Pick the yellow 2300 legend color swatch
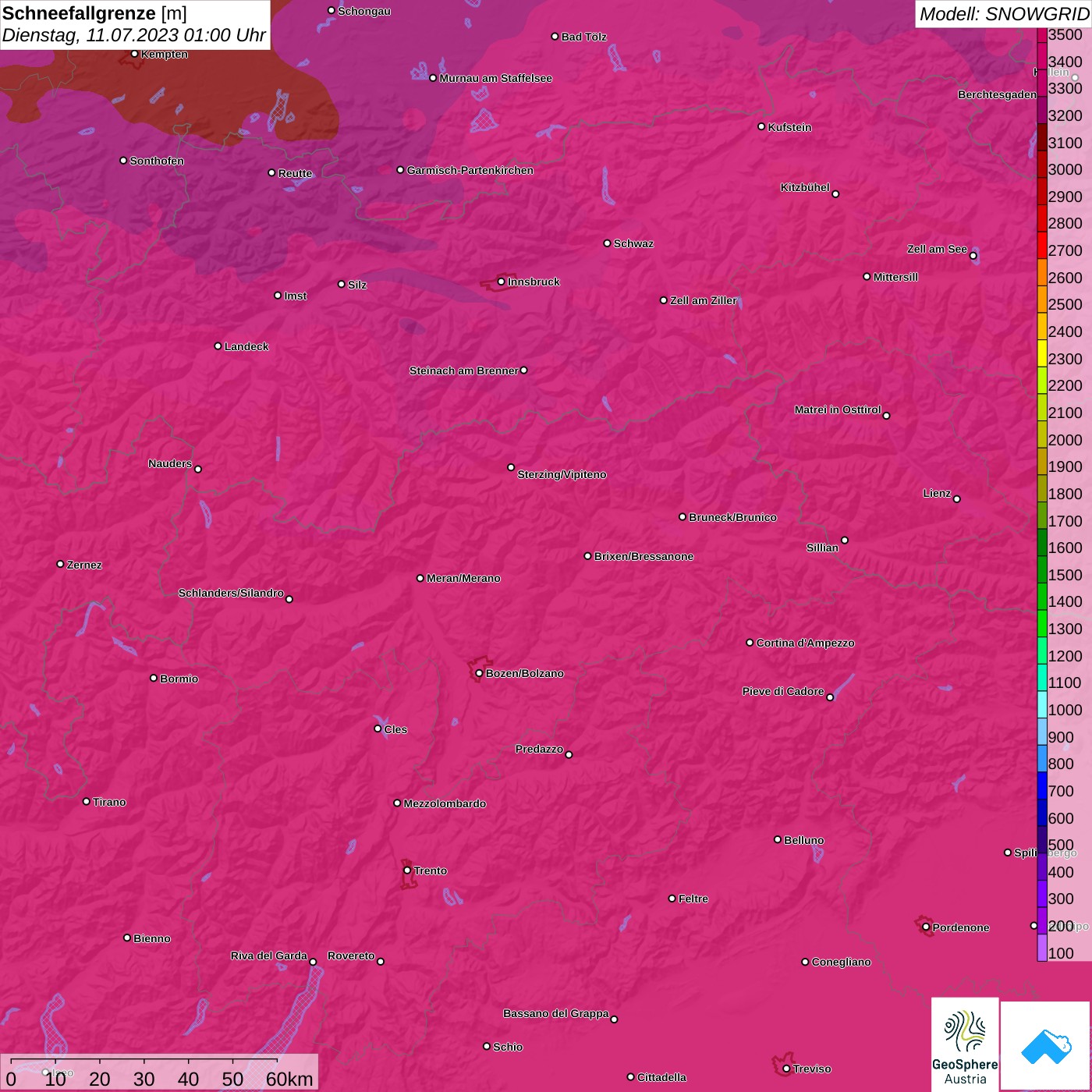The height and width of the screenshot is (1092, 1092). pos(1042,353)
